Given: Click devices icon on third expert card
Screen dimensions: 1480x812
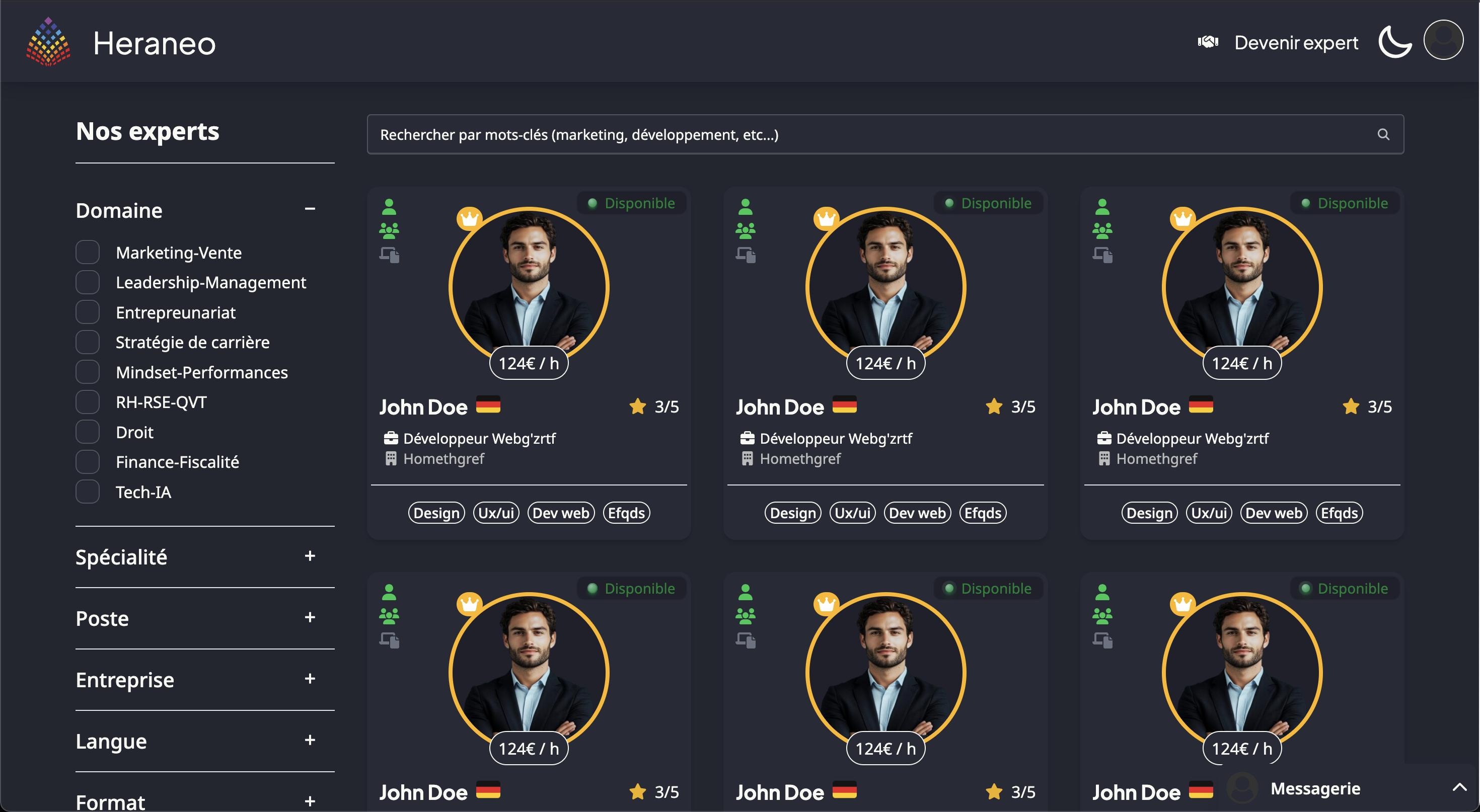Looking at the screenshot, I should tap(1102, 255).
